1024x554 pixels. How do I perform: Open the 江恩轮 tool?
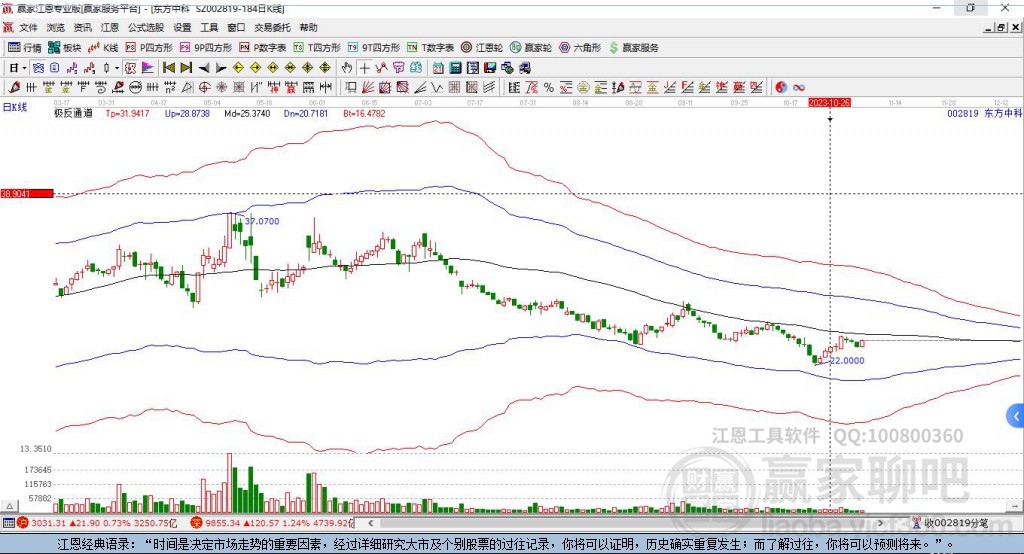tap(482, 48)
